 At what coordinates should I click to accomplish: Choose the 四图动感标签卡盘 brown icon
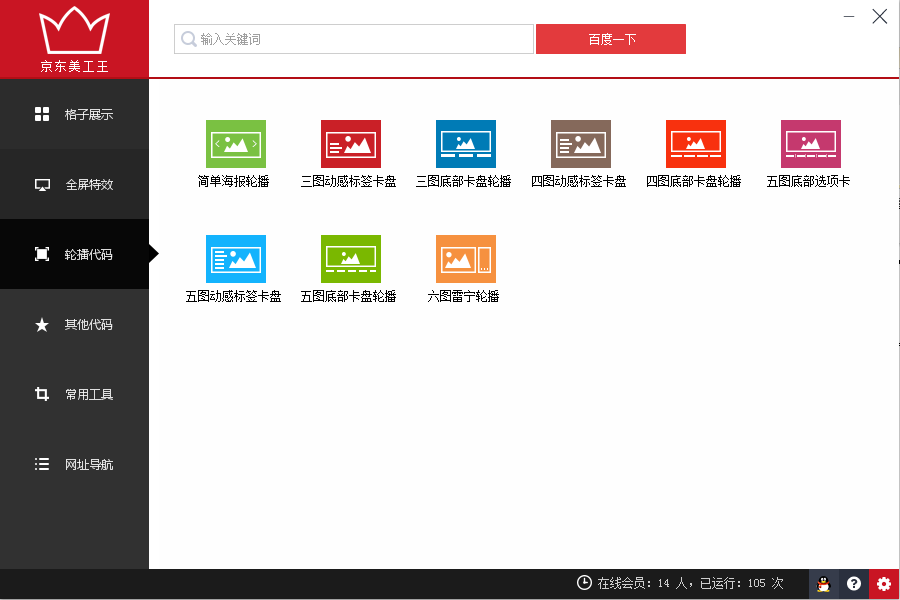[580, 144]
